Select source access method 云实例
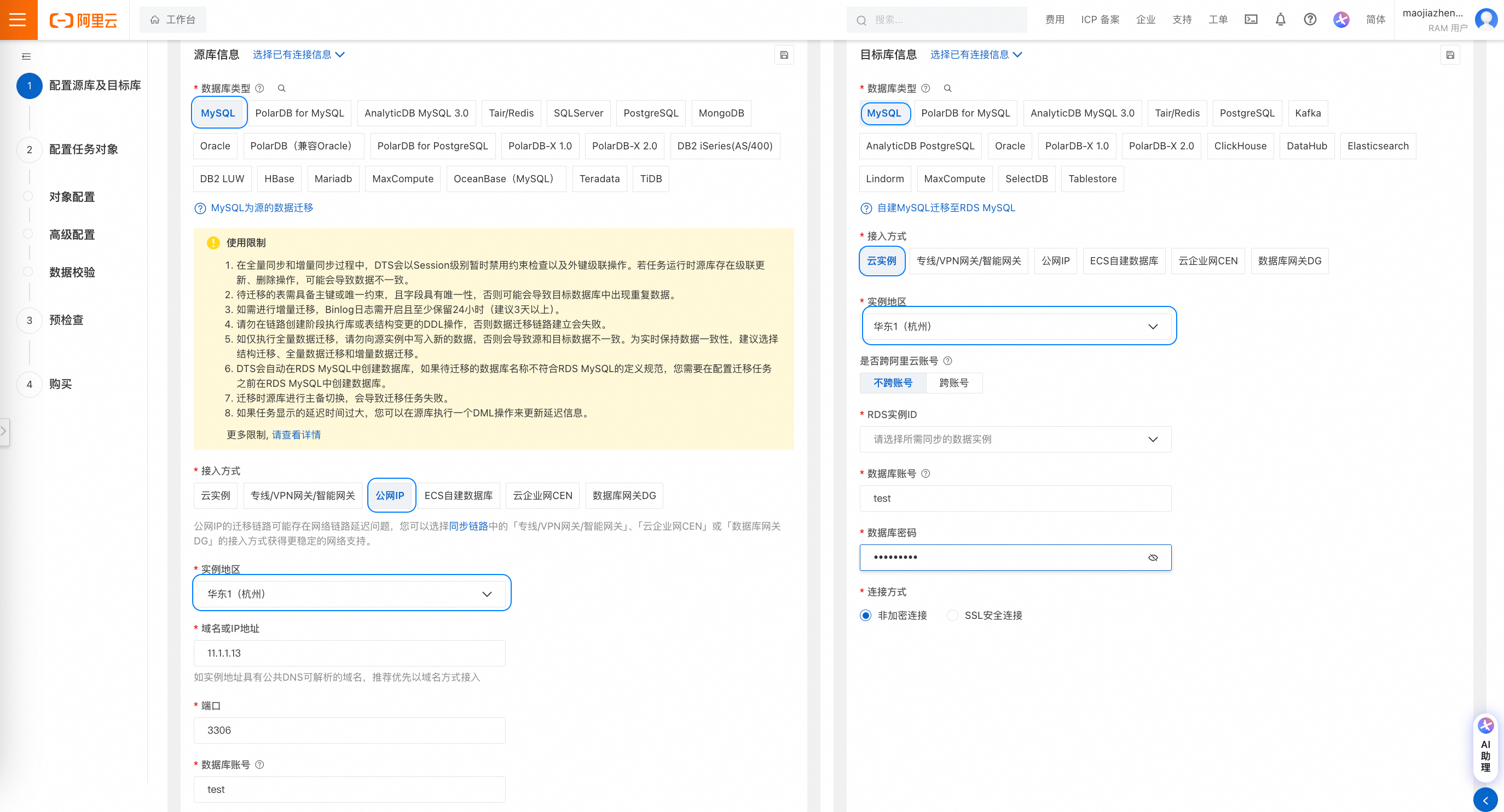 coord(216,495)
